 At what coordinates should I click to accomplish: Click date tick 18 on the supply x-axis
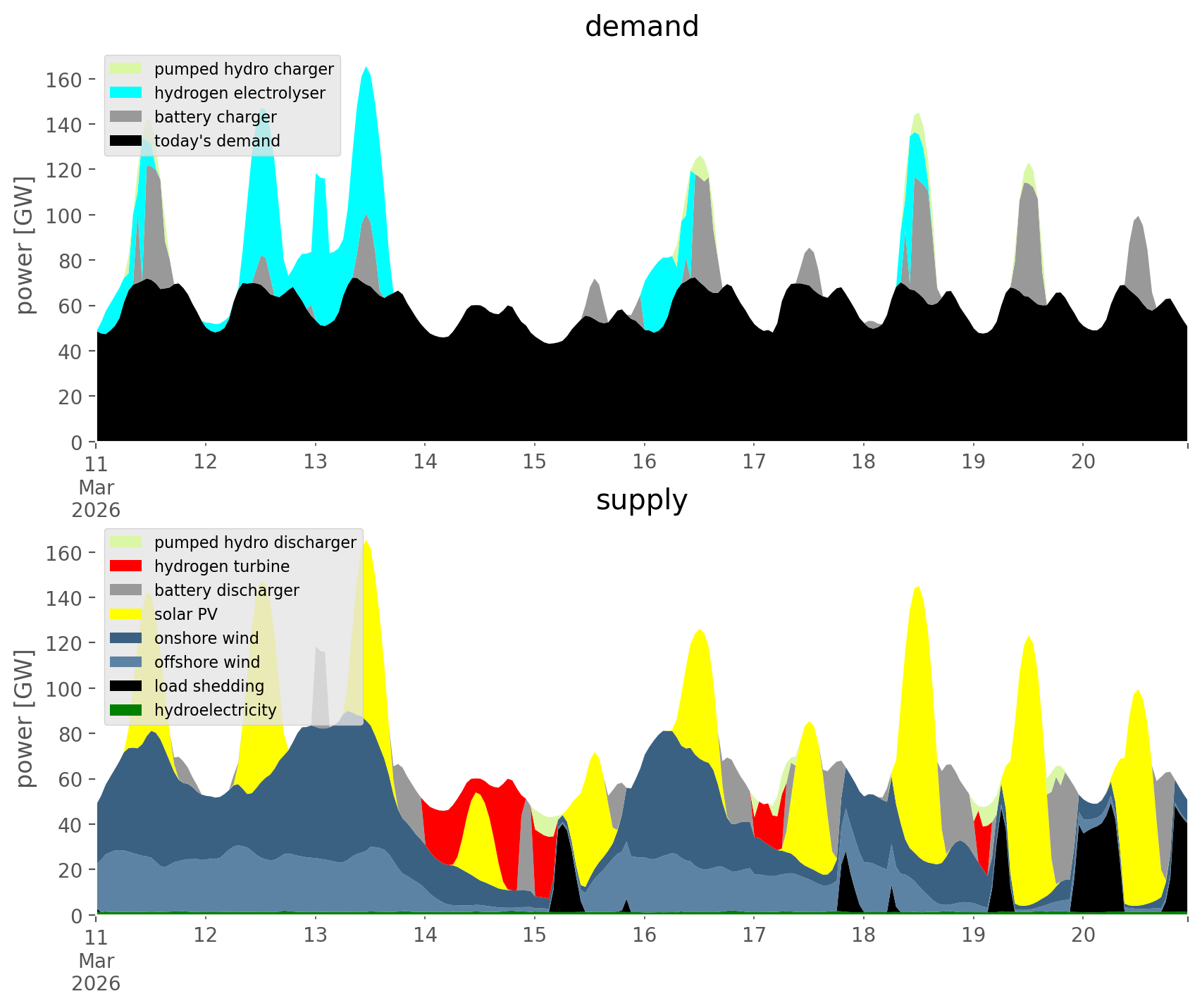863,936
